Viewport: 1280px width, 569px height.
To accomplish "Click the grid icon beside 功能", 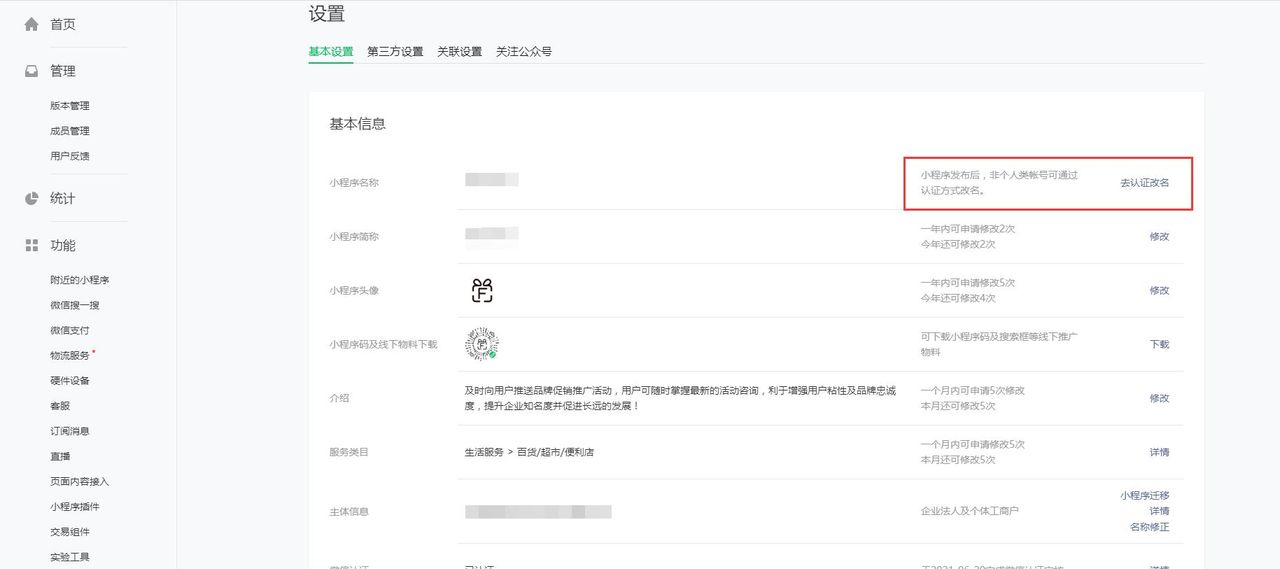I will point(32,245).
